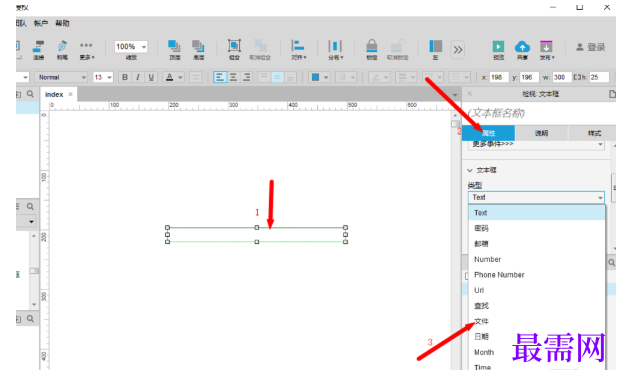Bring widget to Front (顶层)

click(174, 50)
